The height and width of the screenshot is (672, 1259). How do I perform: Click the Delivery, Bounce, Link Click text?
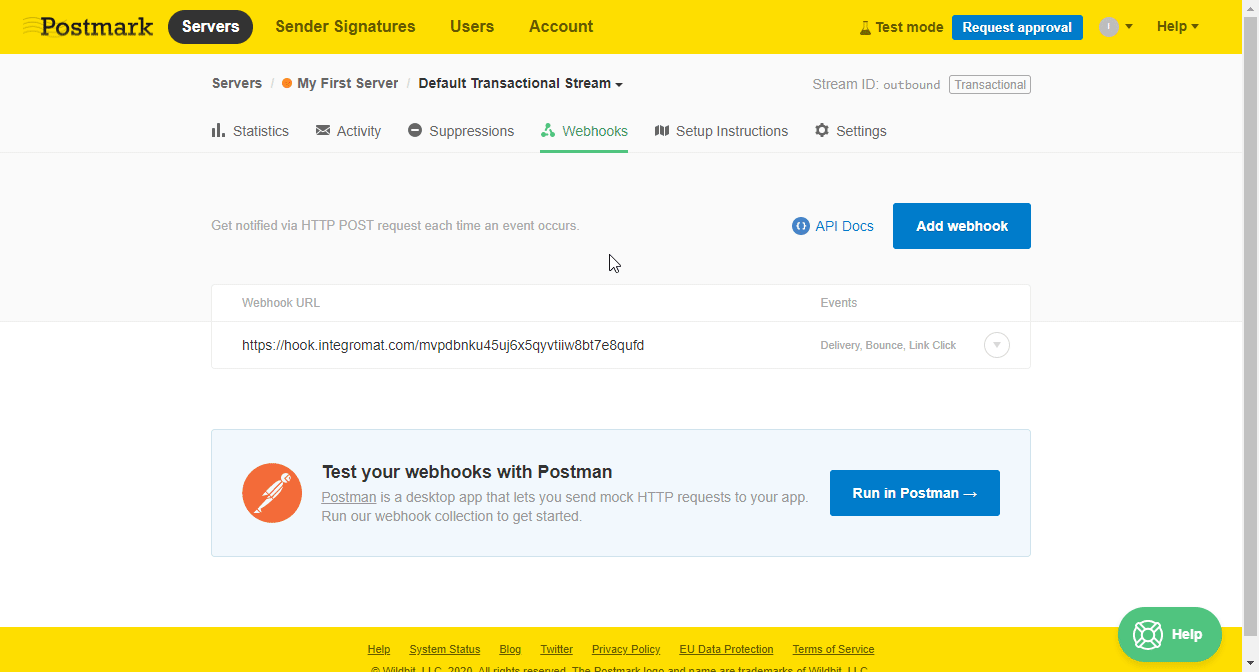(888, 345)
